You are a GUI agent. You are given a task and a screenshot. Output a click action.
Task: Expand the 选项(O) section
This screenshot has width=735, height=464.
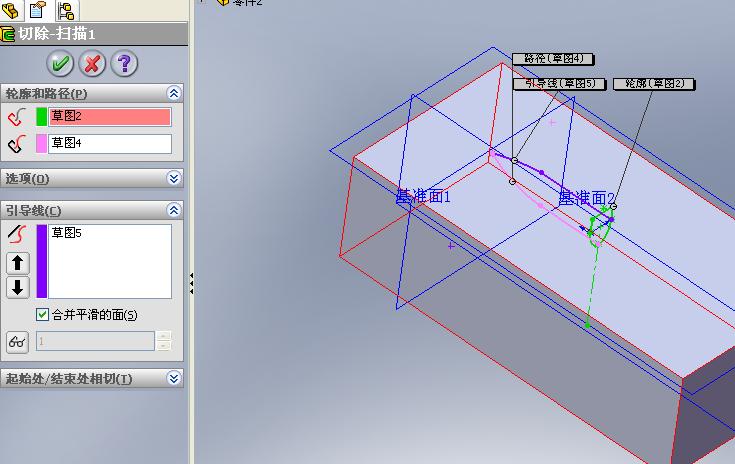tap(174, 178)
